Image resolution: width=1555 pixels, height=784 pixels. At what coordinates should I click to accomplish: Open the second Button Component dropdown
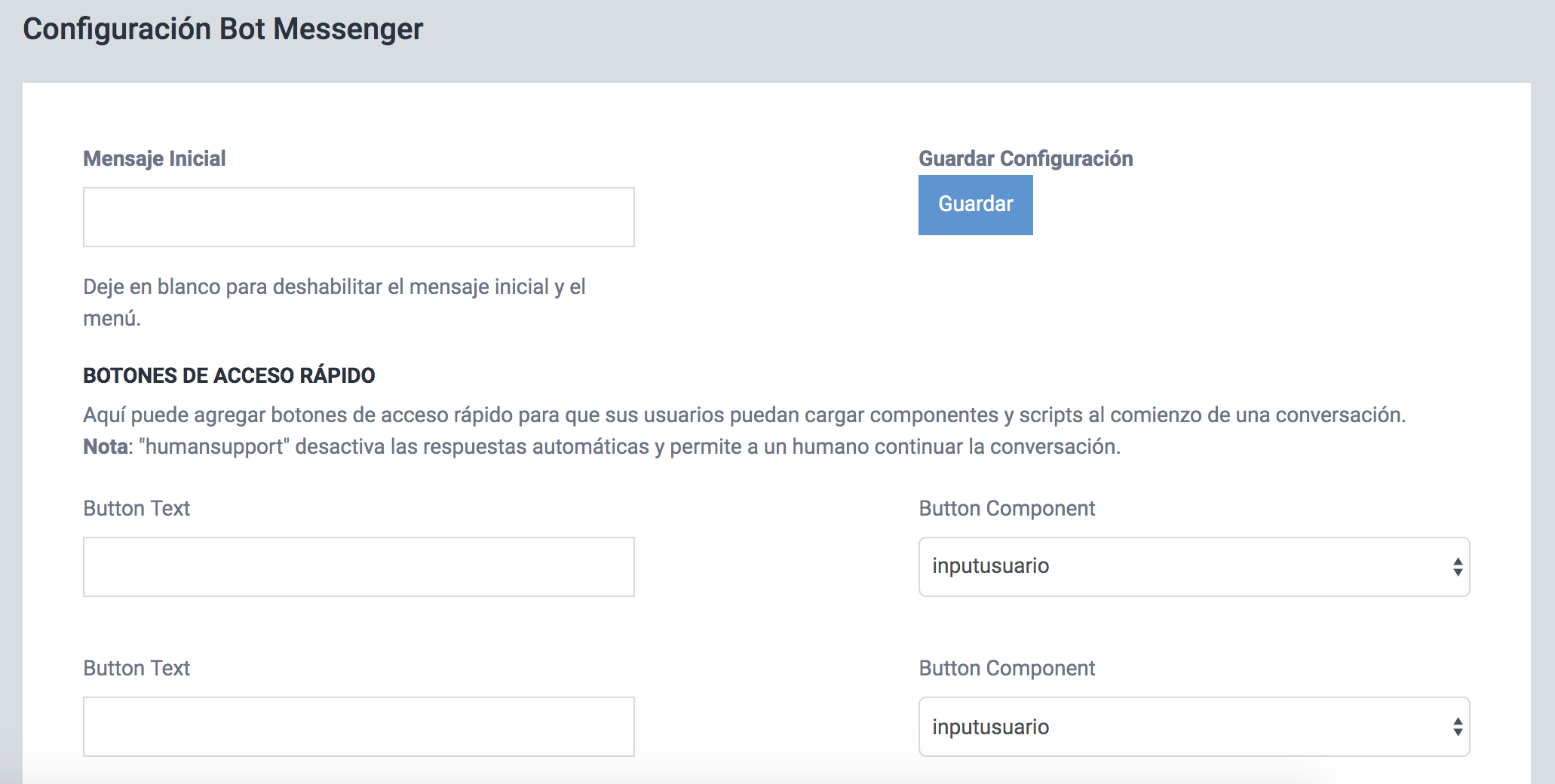(1195, 727)
